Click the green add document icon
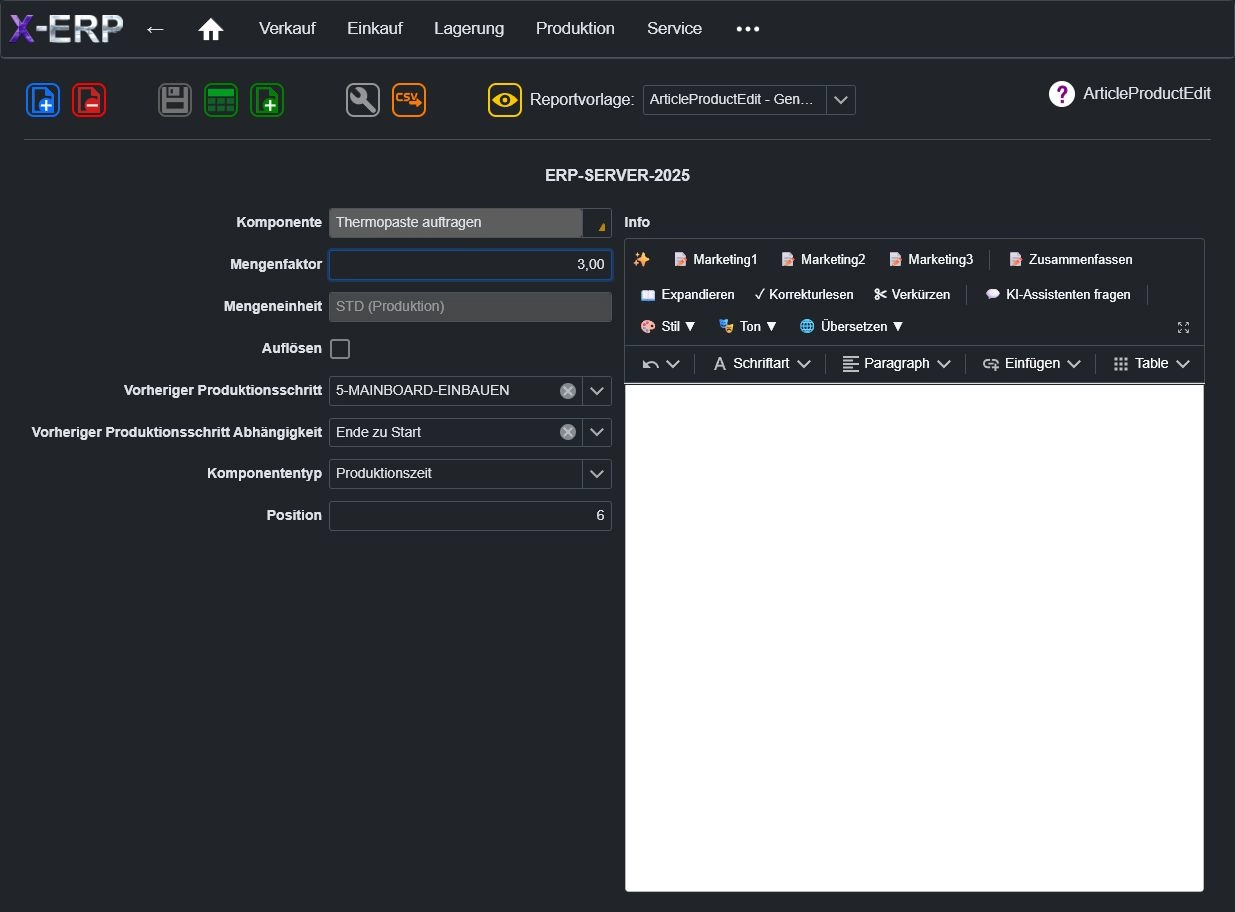The height and width of the screenshot is (912, 1235). point(267,100)
